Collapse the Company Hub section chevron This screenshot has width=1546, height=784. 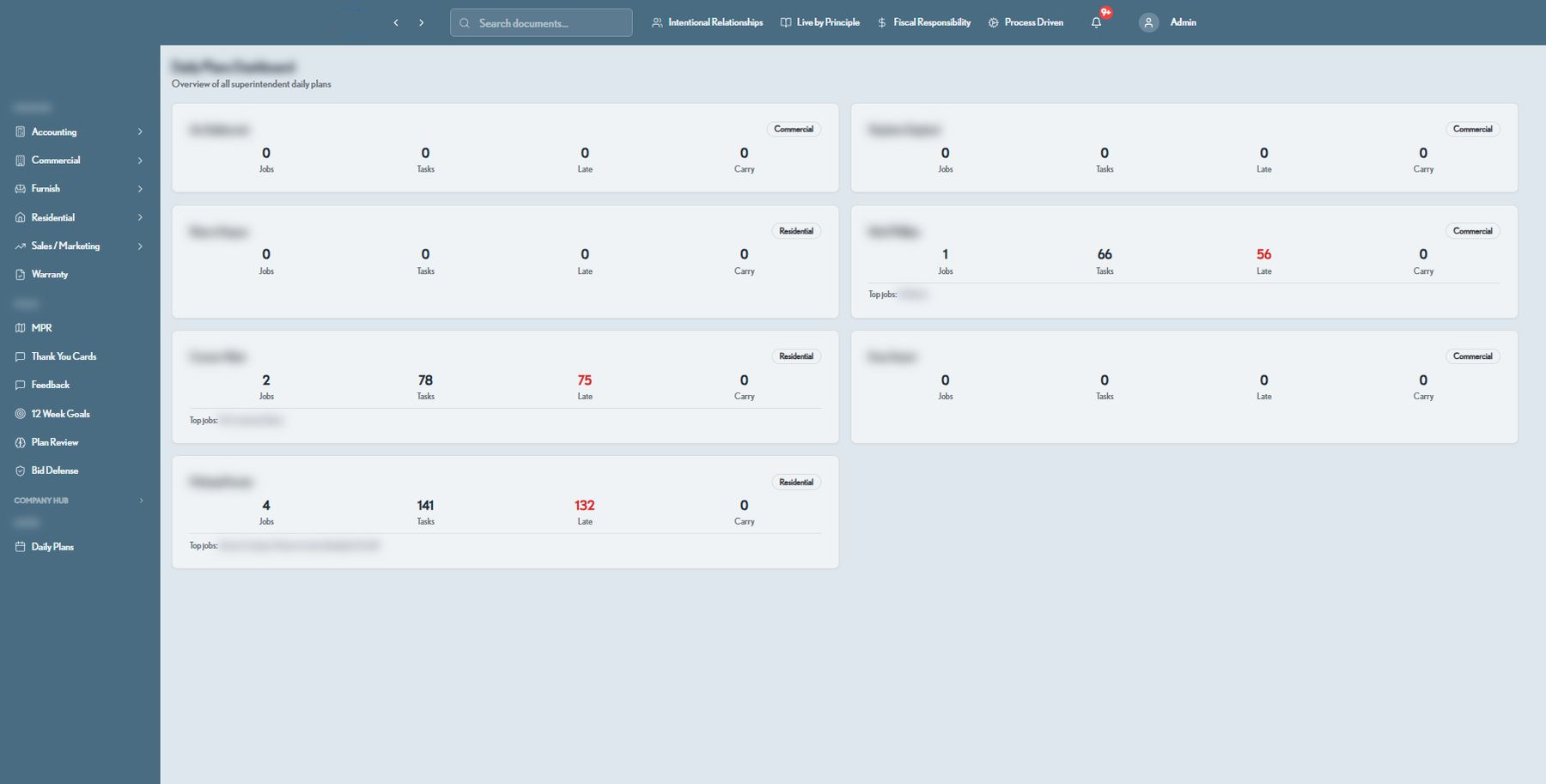(142, 501)
